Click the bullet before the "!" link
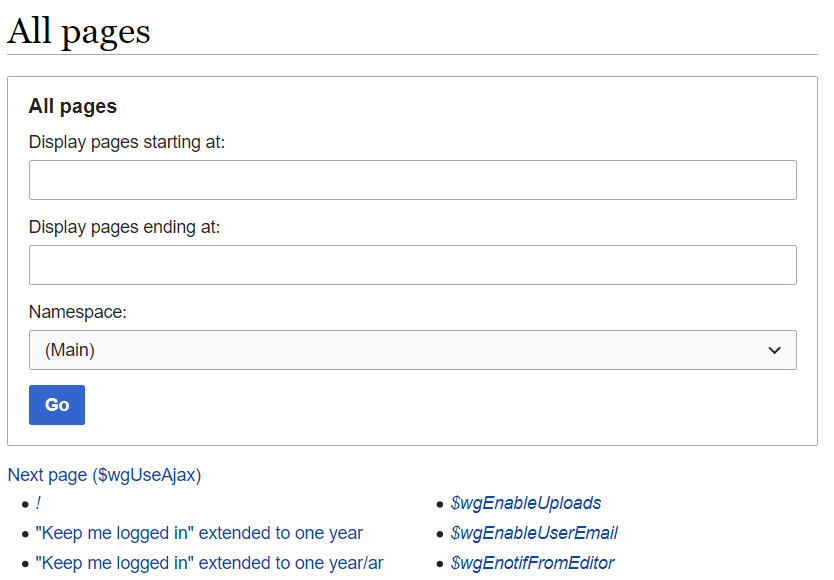This screenshot has height=580, width=834. pyautogui.click(x=25, y=505)
